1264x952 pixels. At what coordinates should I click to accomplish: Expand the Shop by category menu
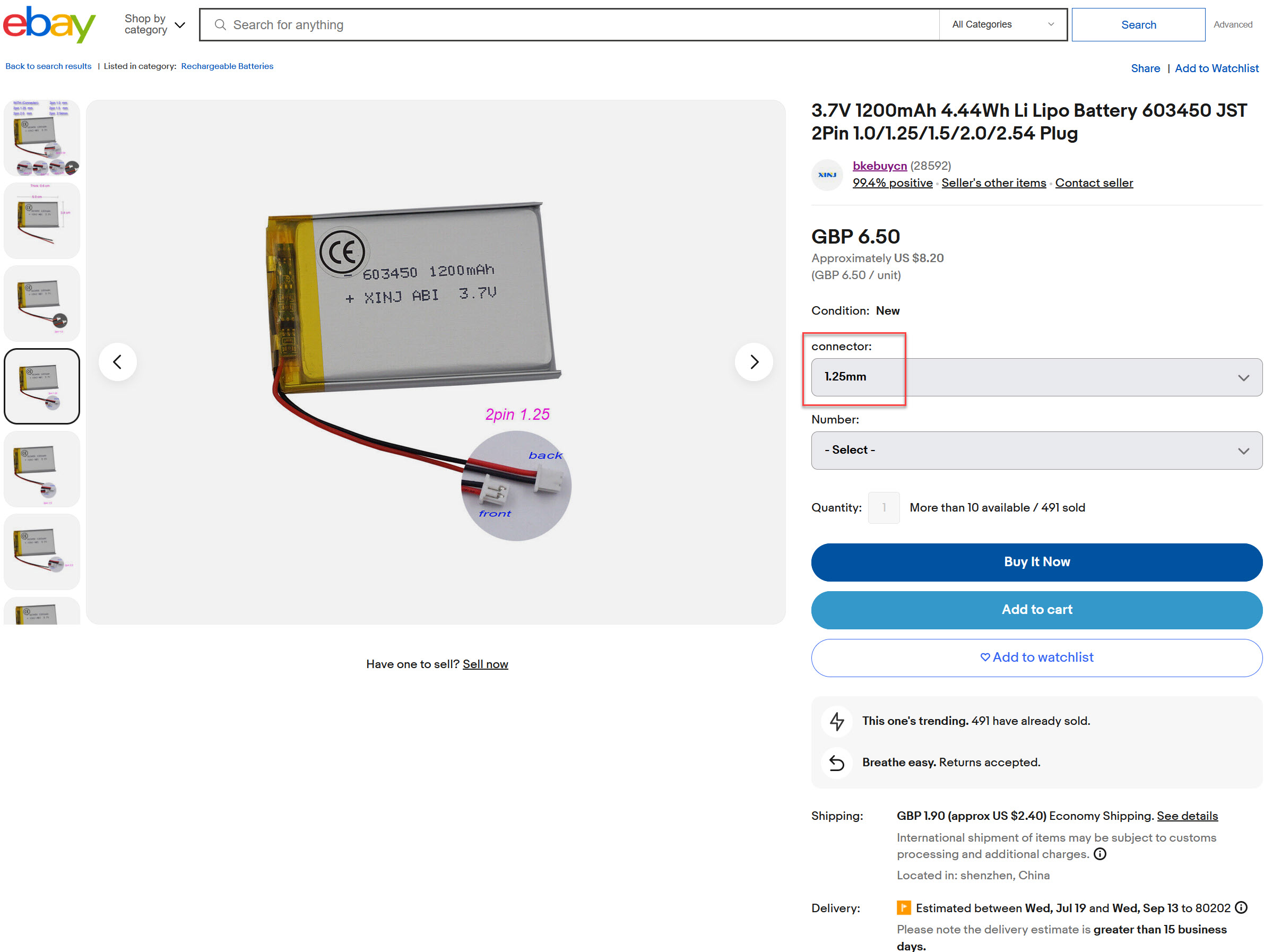[155, 24]
